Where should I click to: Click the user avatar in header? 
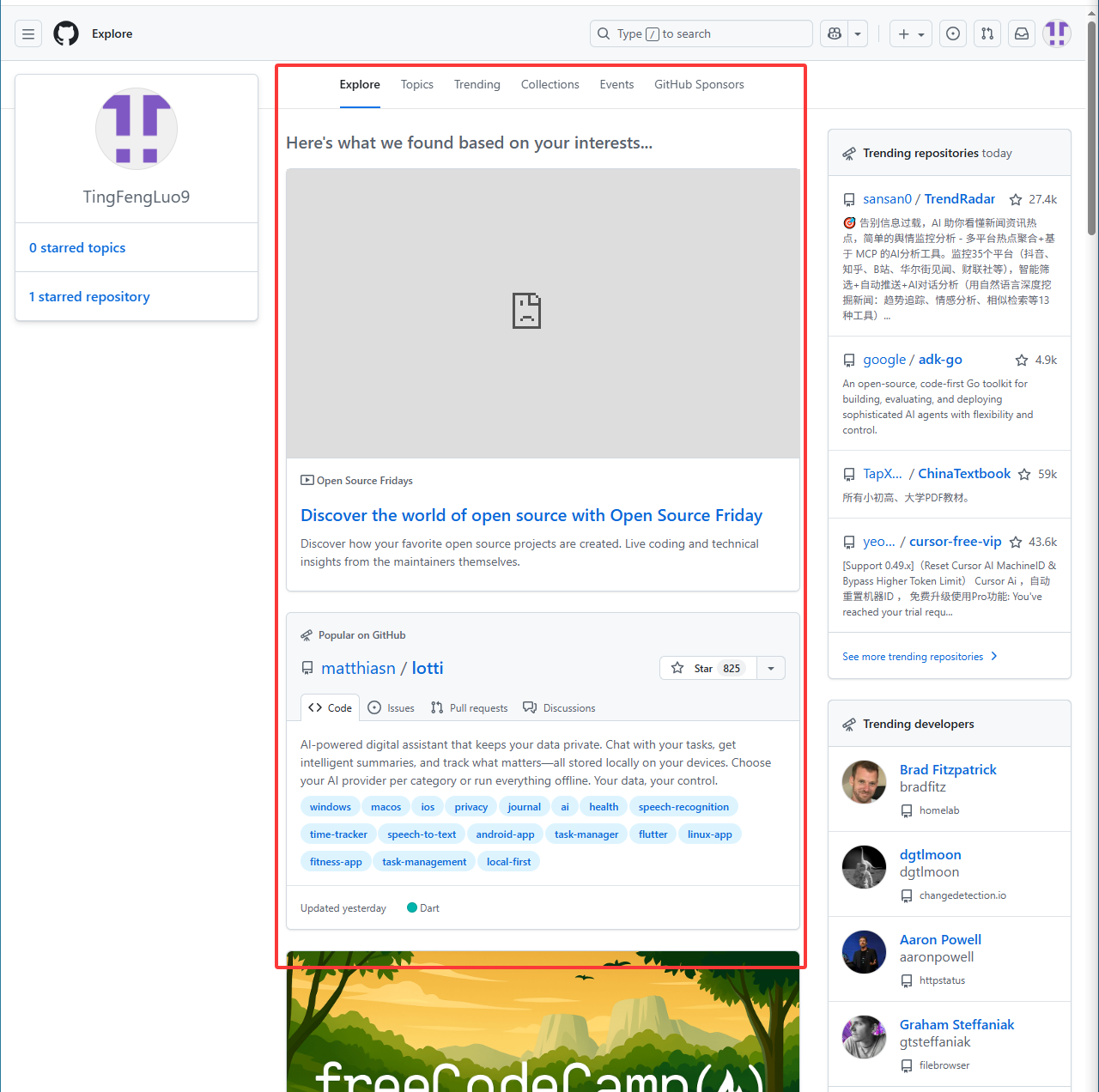coord(1057,33)
